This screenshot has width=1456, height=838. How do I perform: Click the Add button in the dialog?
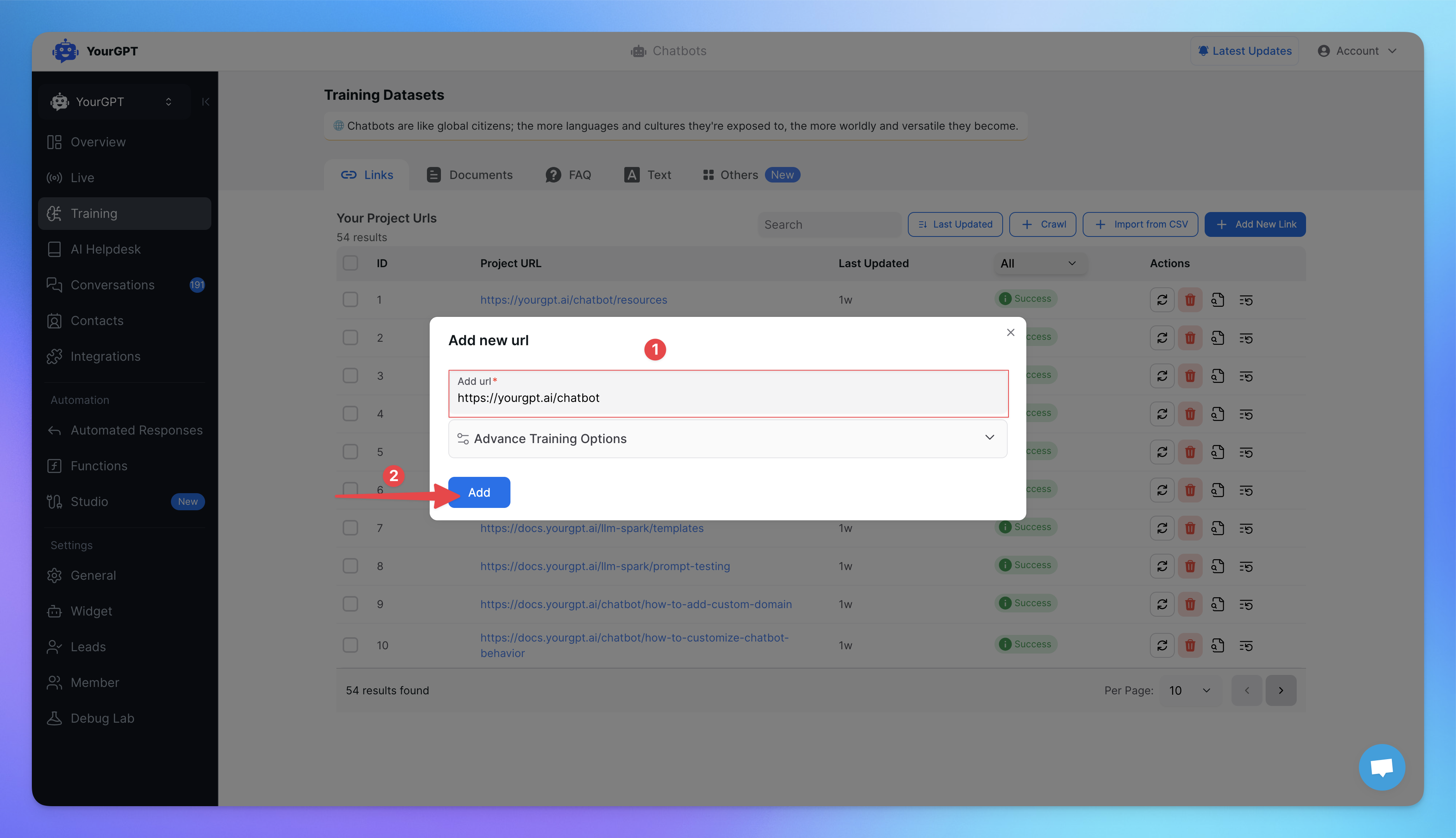479,492
